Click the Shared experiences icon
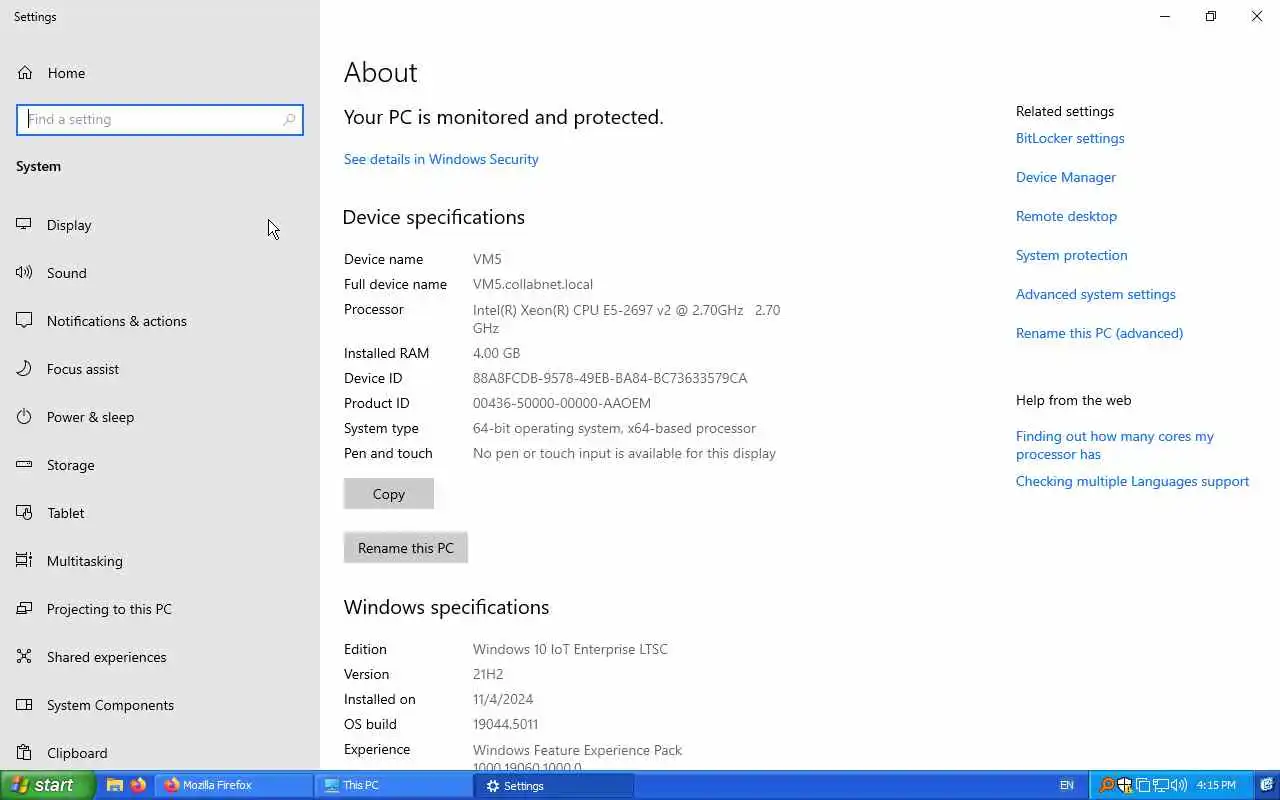Viewport: 1280px width, 800px height. [24, 657]
